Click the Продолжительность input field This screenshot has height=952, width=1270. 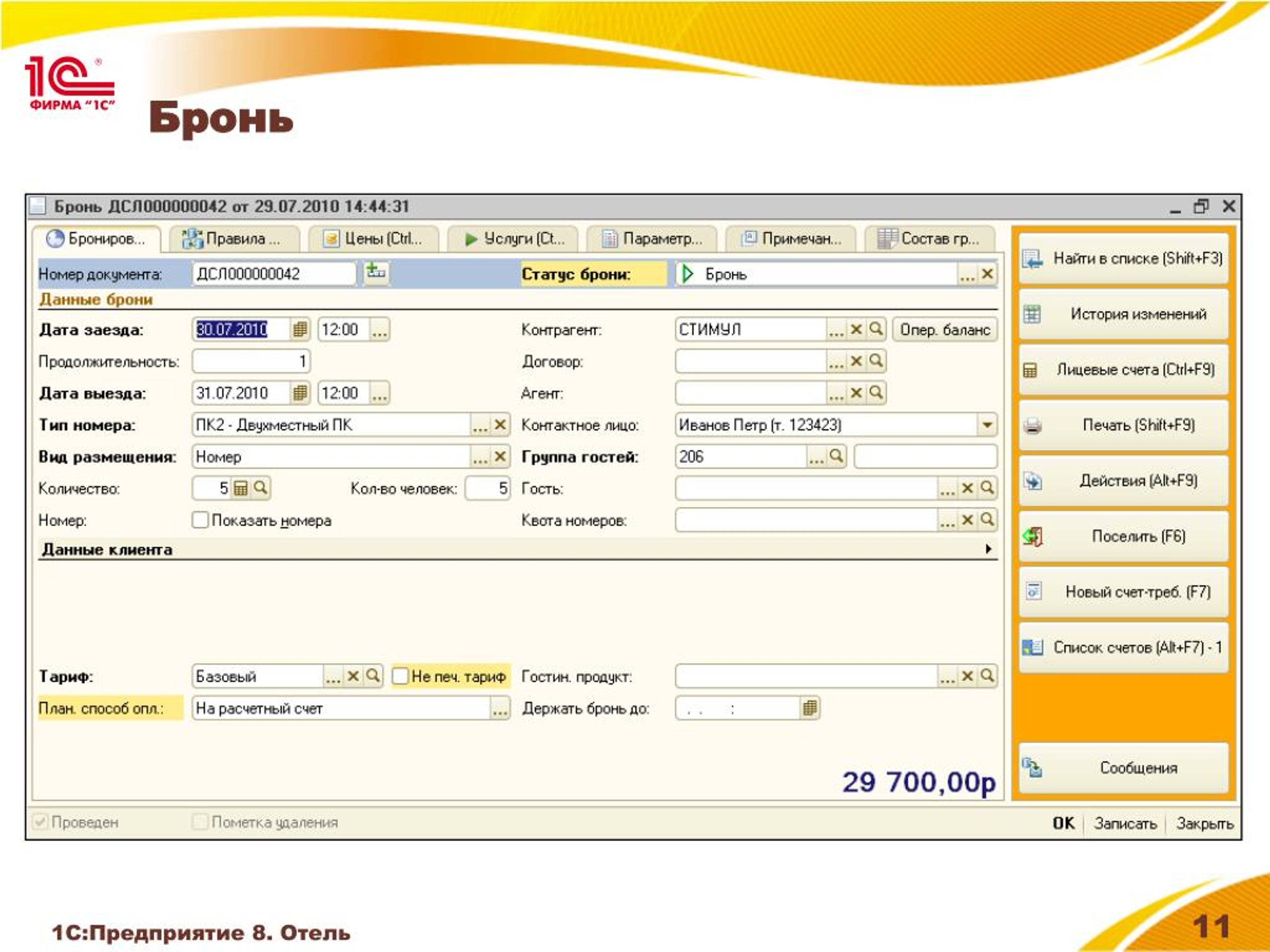click(251, 361)
